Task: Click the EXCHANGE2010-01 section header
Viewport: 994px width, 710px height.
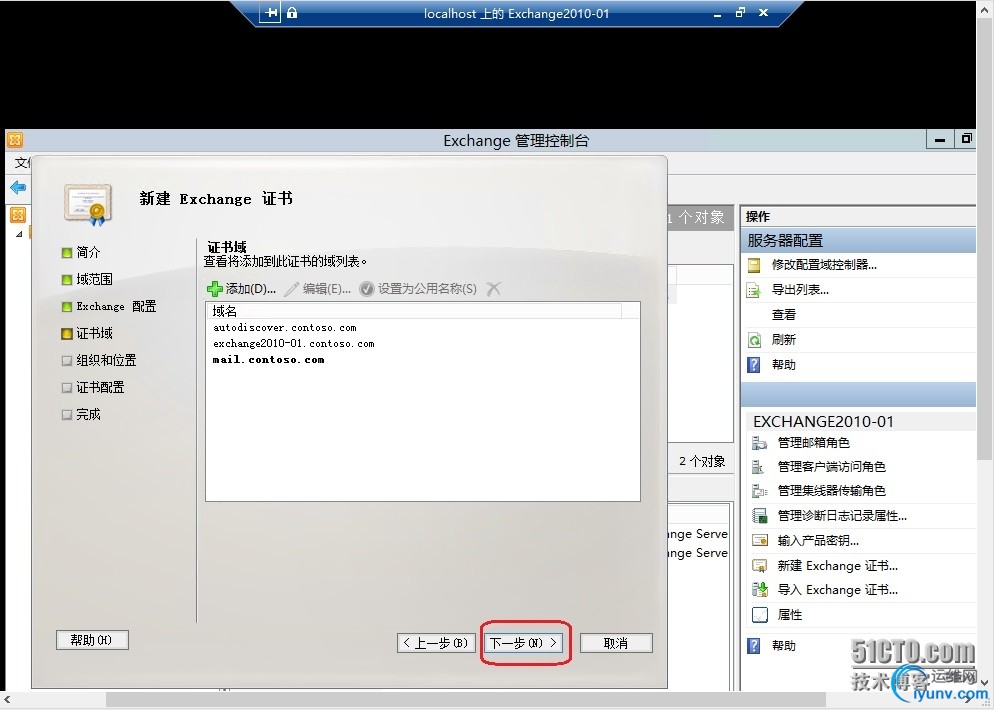Action: tap(859, 422)
